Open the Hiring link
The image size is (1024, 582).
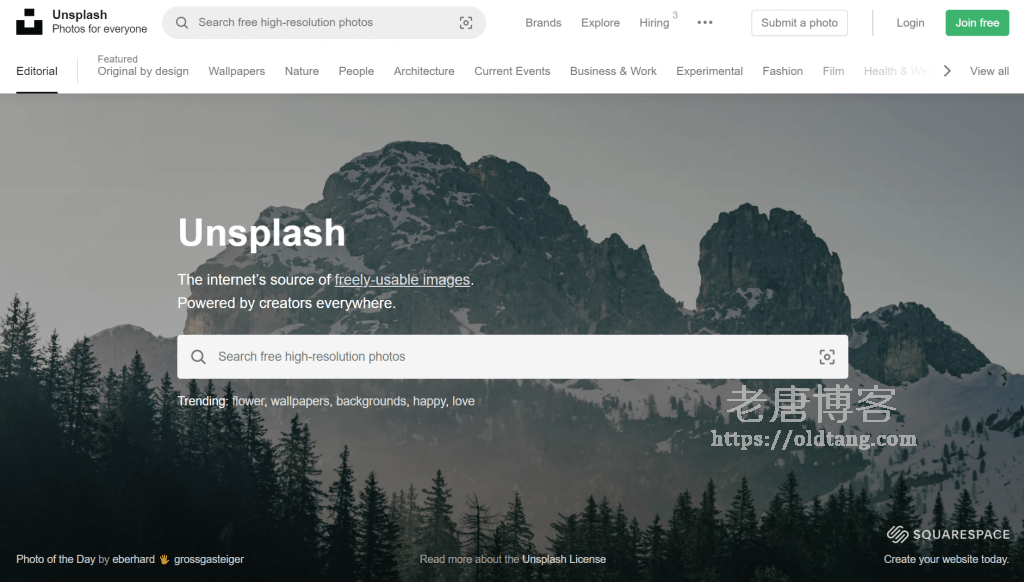click(654, 23)
